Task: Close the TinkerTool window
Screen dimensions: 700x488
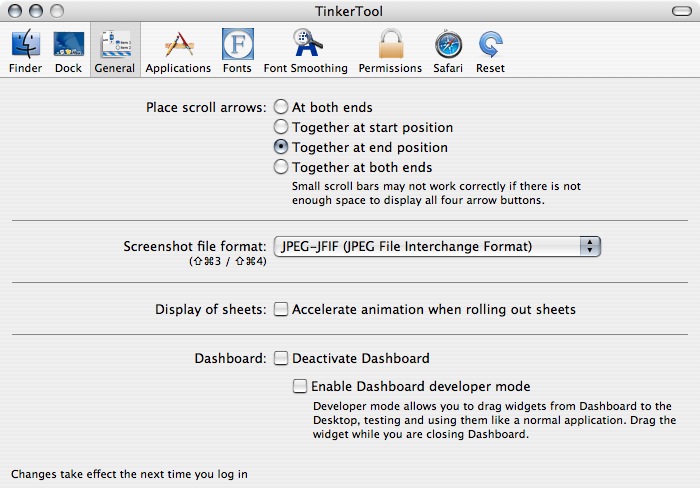Action: pyautogui.click(x=15, y=11)
